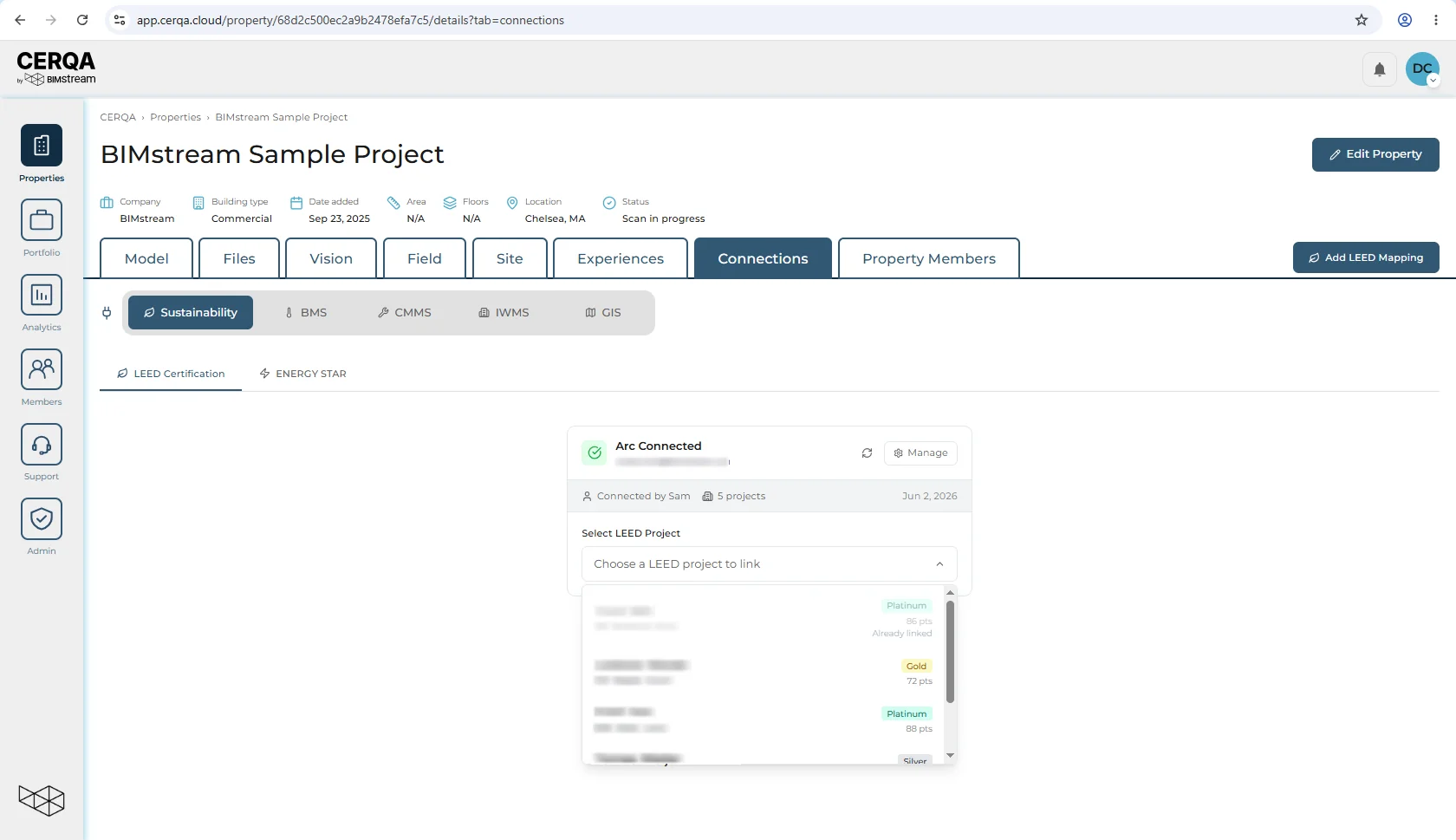Open the Portfolio briefcase icon
The image size is (1456, 840).
tap(42, 219)
